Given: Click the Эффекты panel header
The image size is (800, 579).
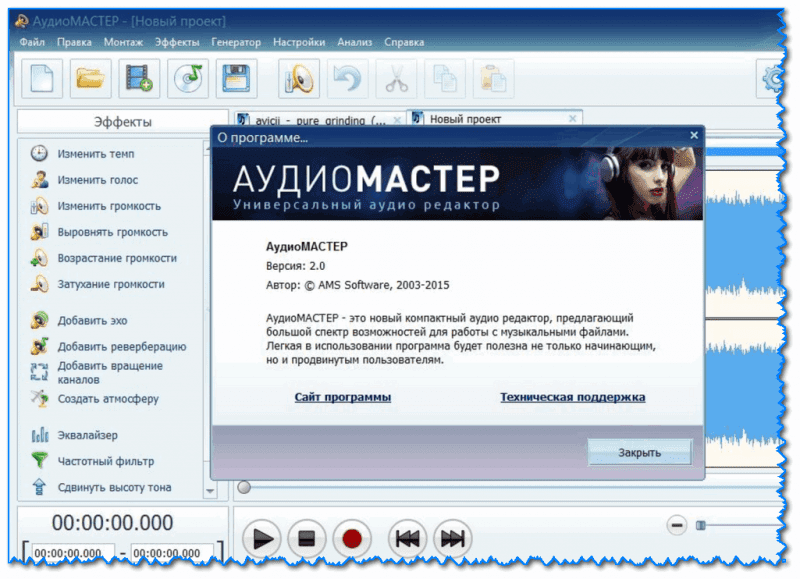Looking at the screenshot, I should (122, 122).
